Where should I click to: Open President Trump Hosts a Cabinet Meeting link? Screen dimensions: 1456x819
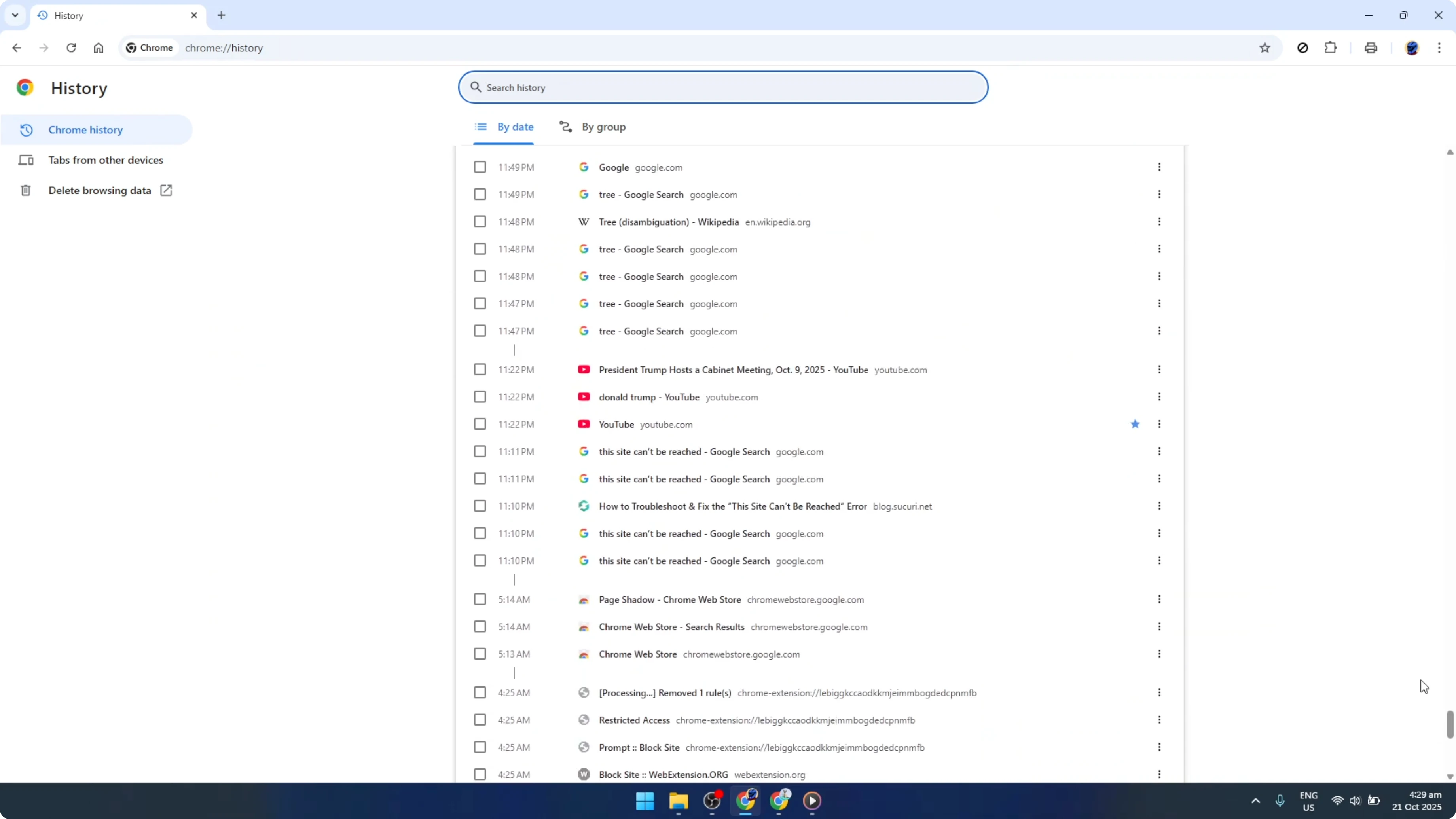(733, 370)
